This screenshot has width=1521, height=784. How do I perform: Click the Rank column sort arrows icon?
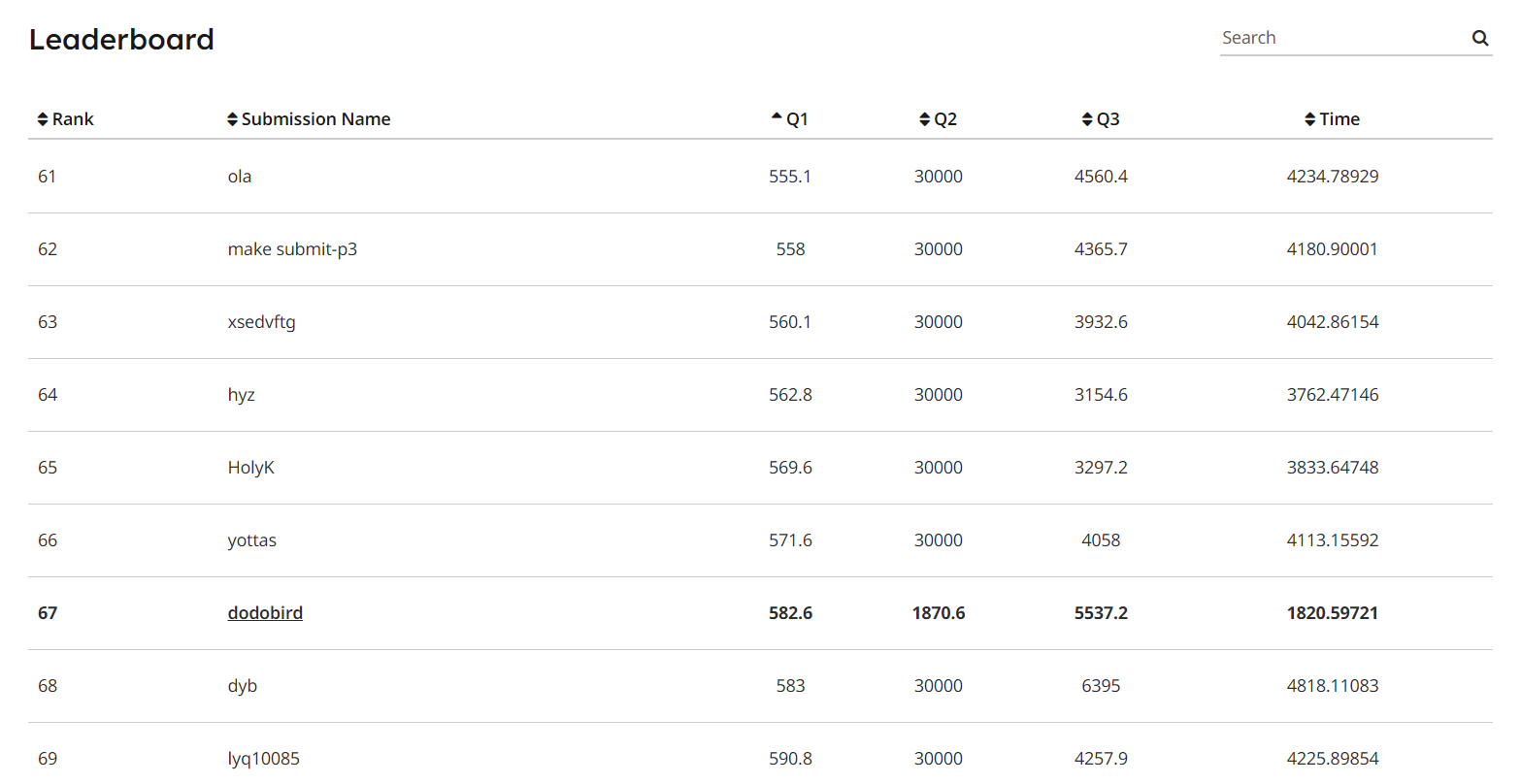[43, 119]
